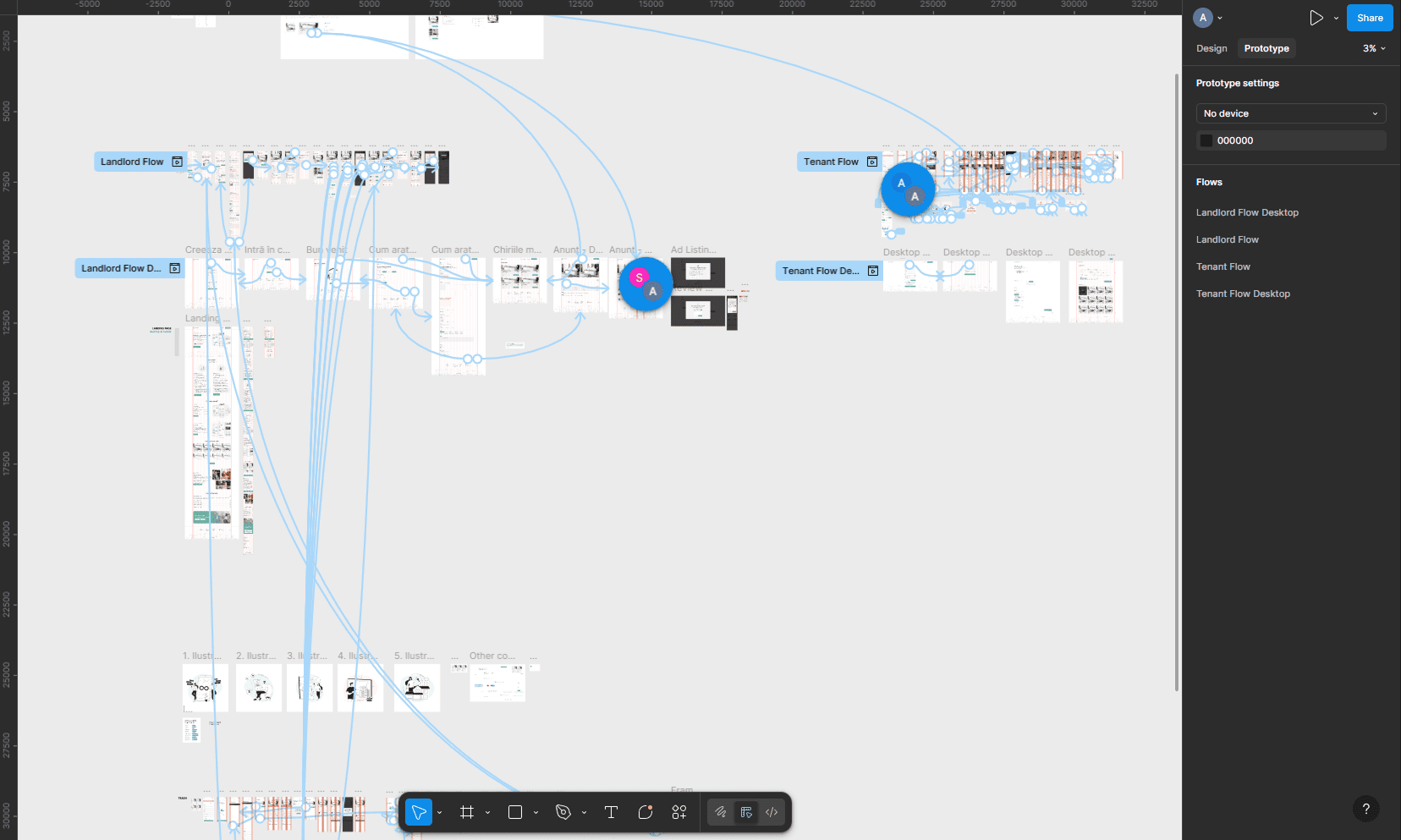Switch to the Design tab

pos(1211,48)
